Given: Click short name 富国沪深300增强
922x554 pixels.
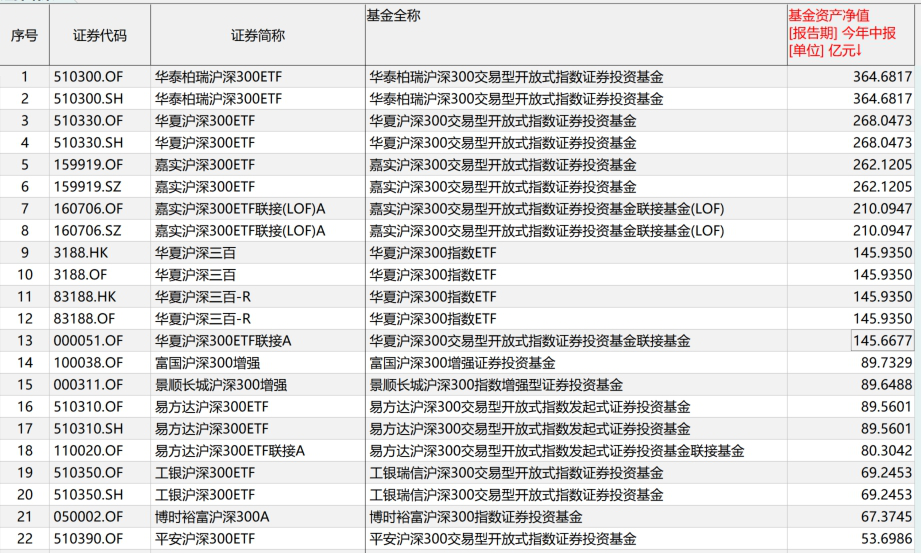Looking at the screenshot, I should coord(207,363).
